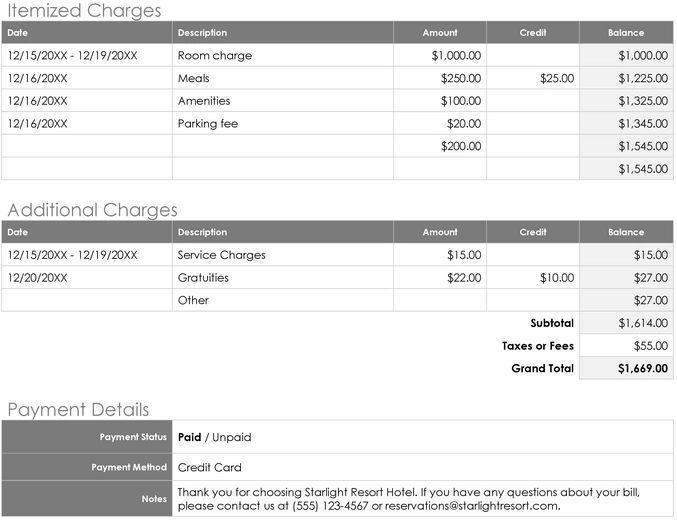Click the Unpaid status option
This screenshot has height=520, width=677.
click(x=231, y=437)
